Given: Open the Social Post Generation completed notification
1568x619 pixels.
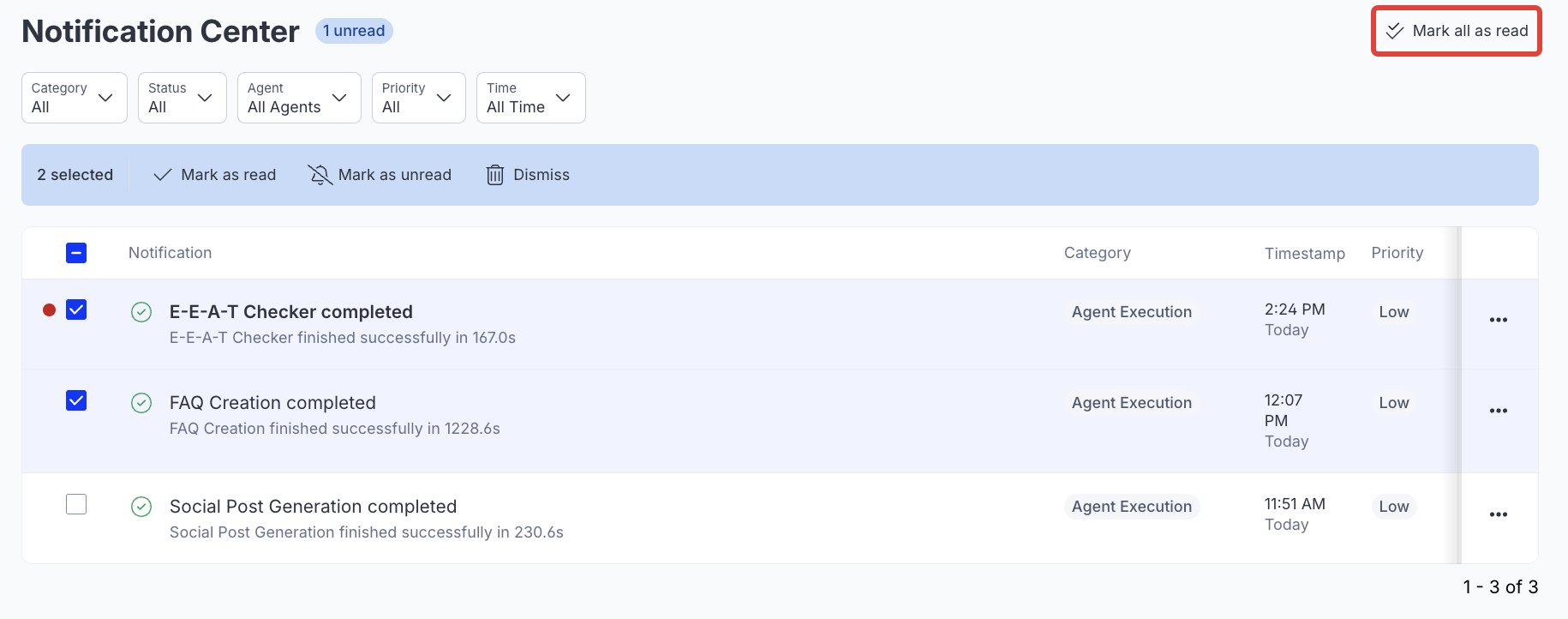Looking at the screenshot, I should coord(313,507).
